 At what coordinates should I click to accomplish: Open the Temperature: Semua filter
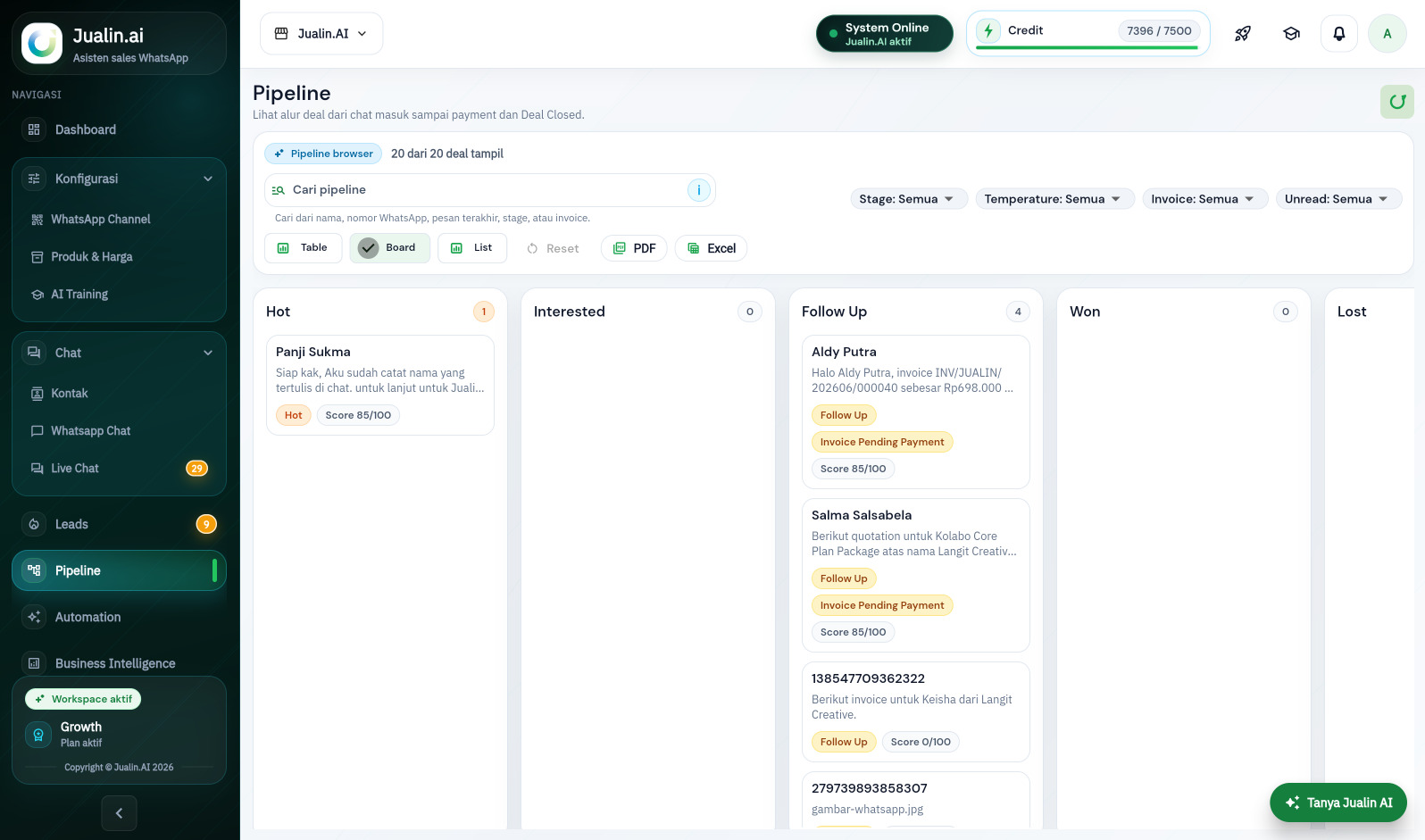click(1054, 199)
